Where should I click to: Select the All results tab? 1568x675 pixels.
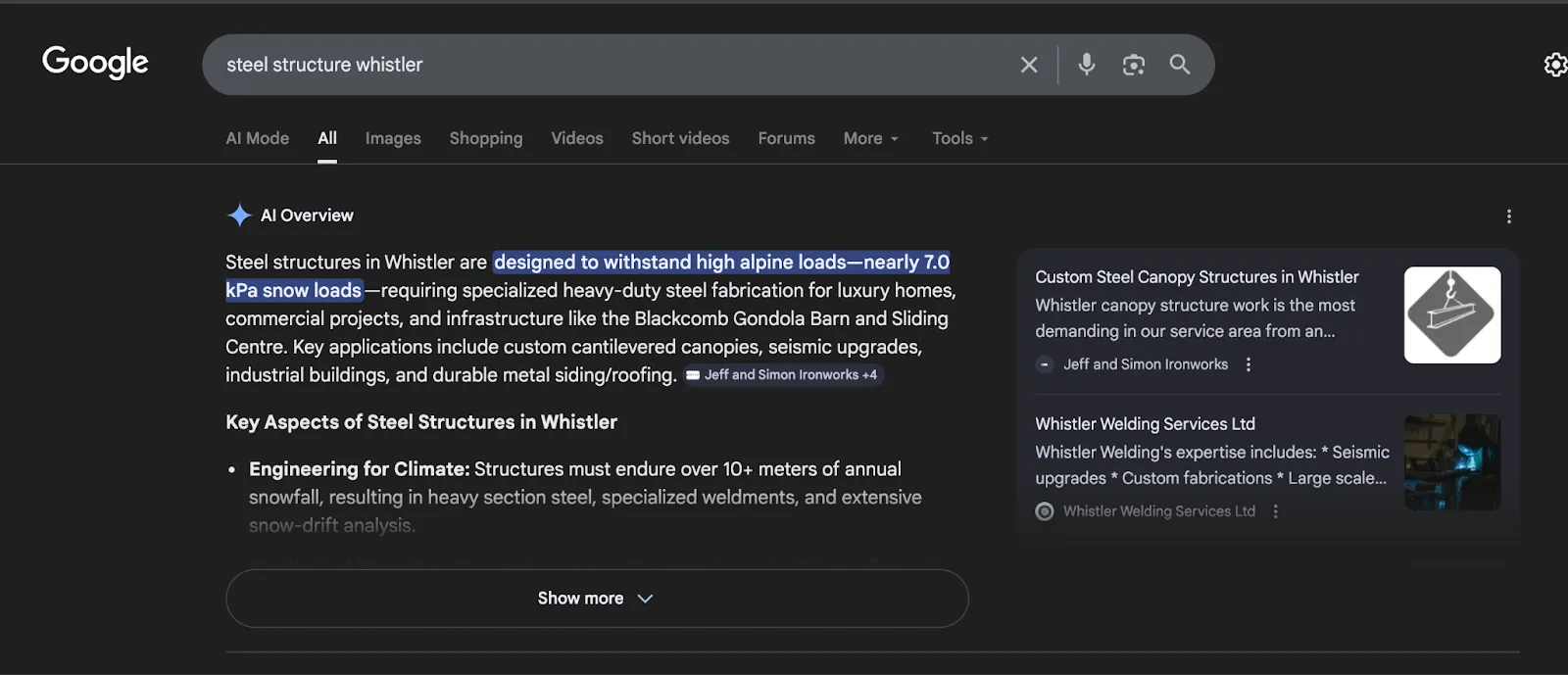(x=327, y=138)
